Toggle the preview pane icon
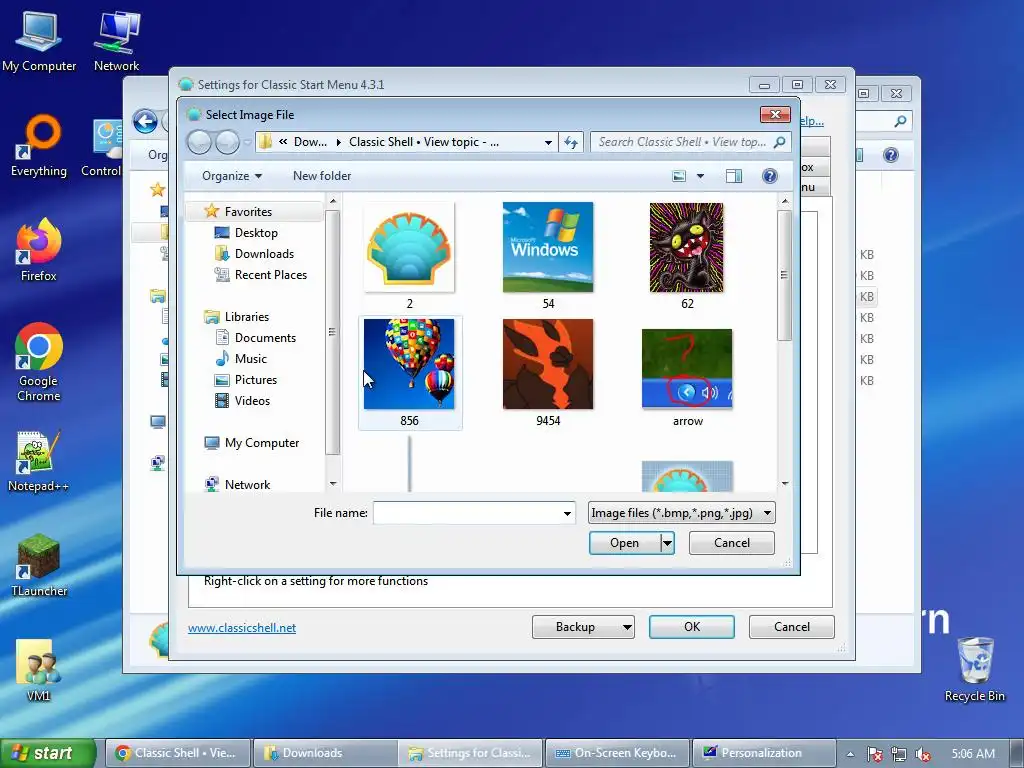This screenshot has height=768, width=1024. click(733, 176)
